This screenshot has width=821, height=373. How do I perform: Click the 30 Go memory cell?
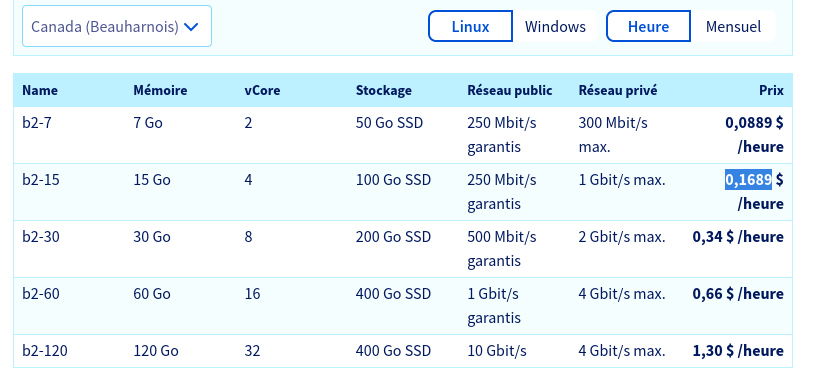(x=152, y=237)
